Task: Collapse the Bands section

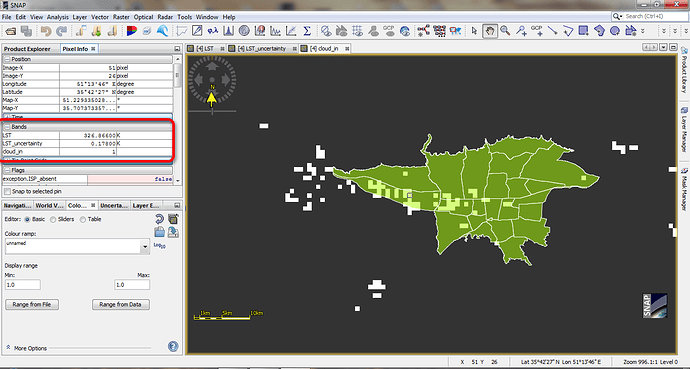Action: 7,127
